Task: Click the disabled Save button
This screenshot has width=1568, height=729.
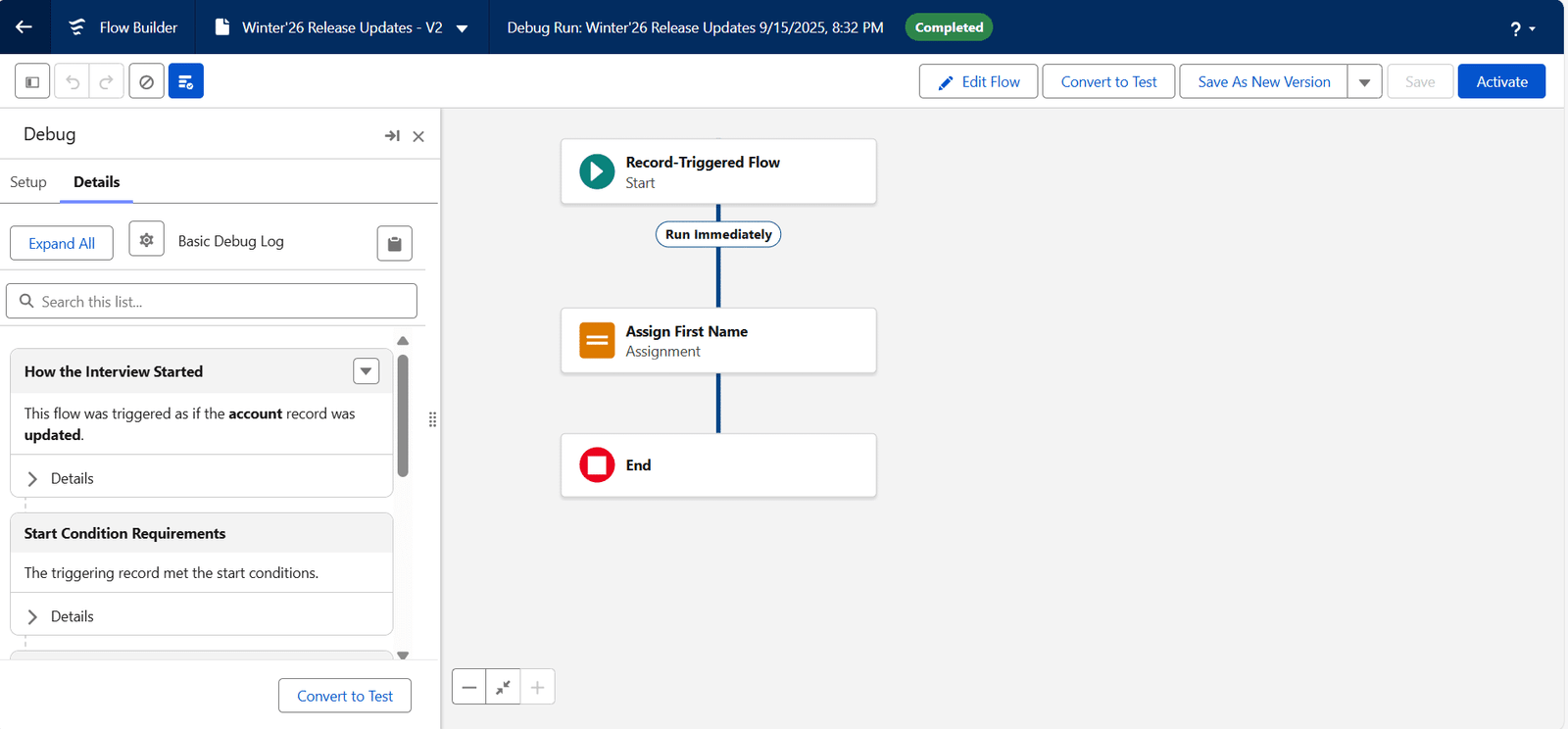Action: (x=1420, y=81)
